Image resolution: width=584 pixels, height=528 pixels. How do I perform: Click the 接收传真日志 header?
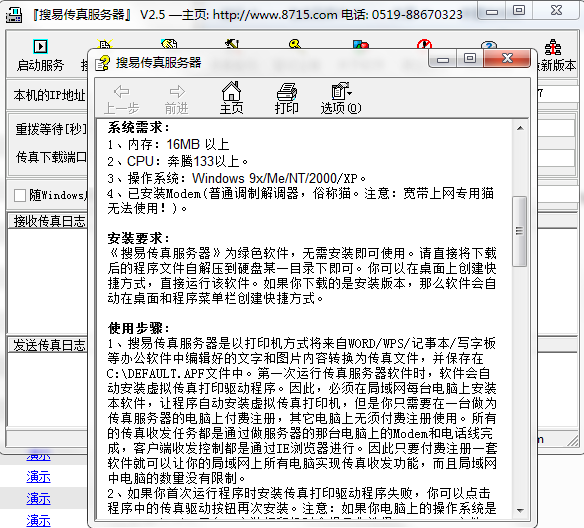click(x=49, y=221)
